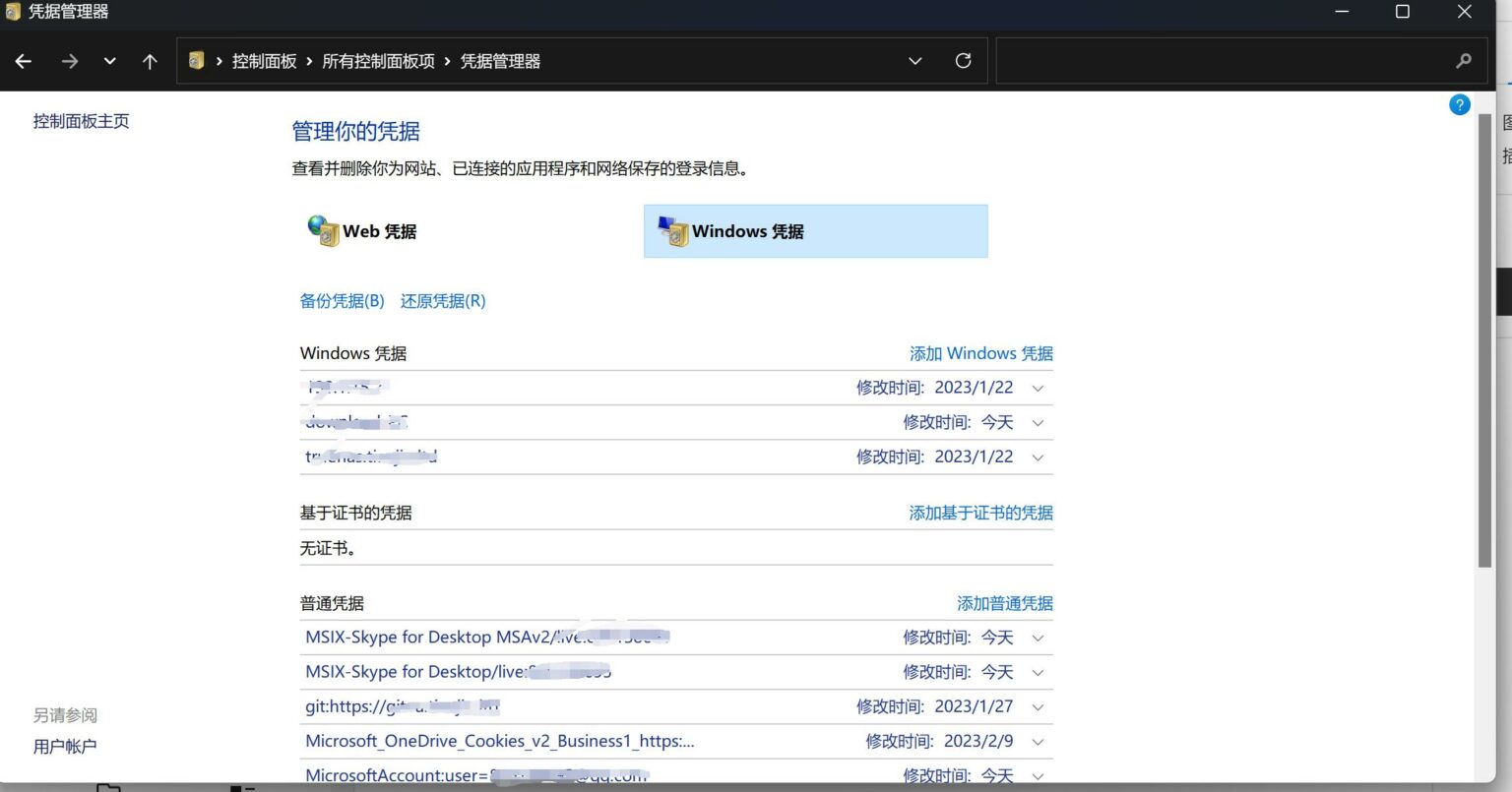Open the Help question mark icon
This screenshot has width=1512, height=792.
(x=1459, y=103)
